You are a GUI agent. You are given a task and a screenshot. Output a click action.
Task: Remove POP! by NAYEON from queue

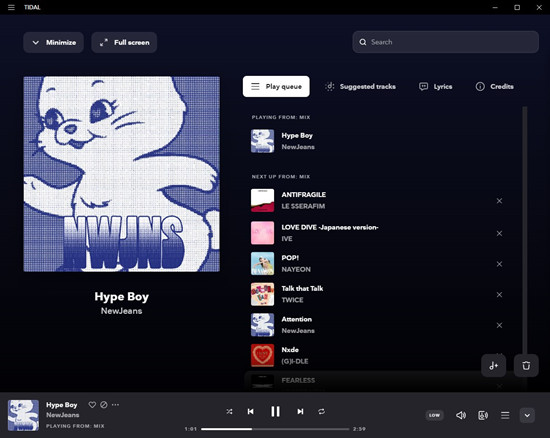click(499, 264)
